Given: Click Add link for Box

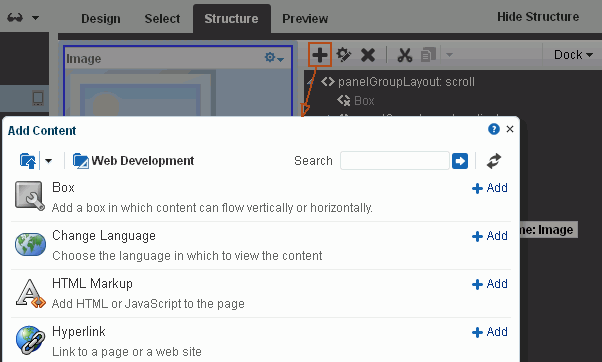Looking at the screenshot, I should coord(490,188).
